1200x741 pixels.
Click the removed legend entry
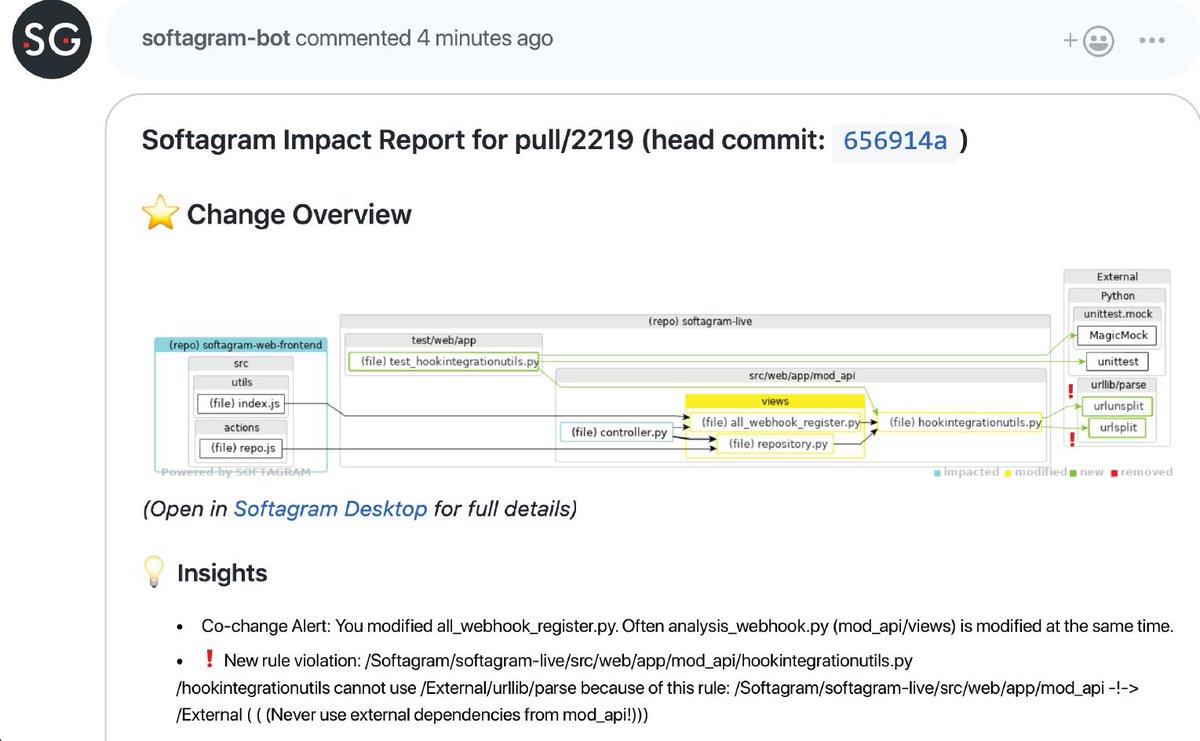[x=1142, y=472]
